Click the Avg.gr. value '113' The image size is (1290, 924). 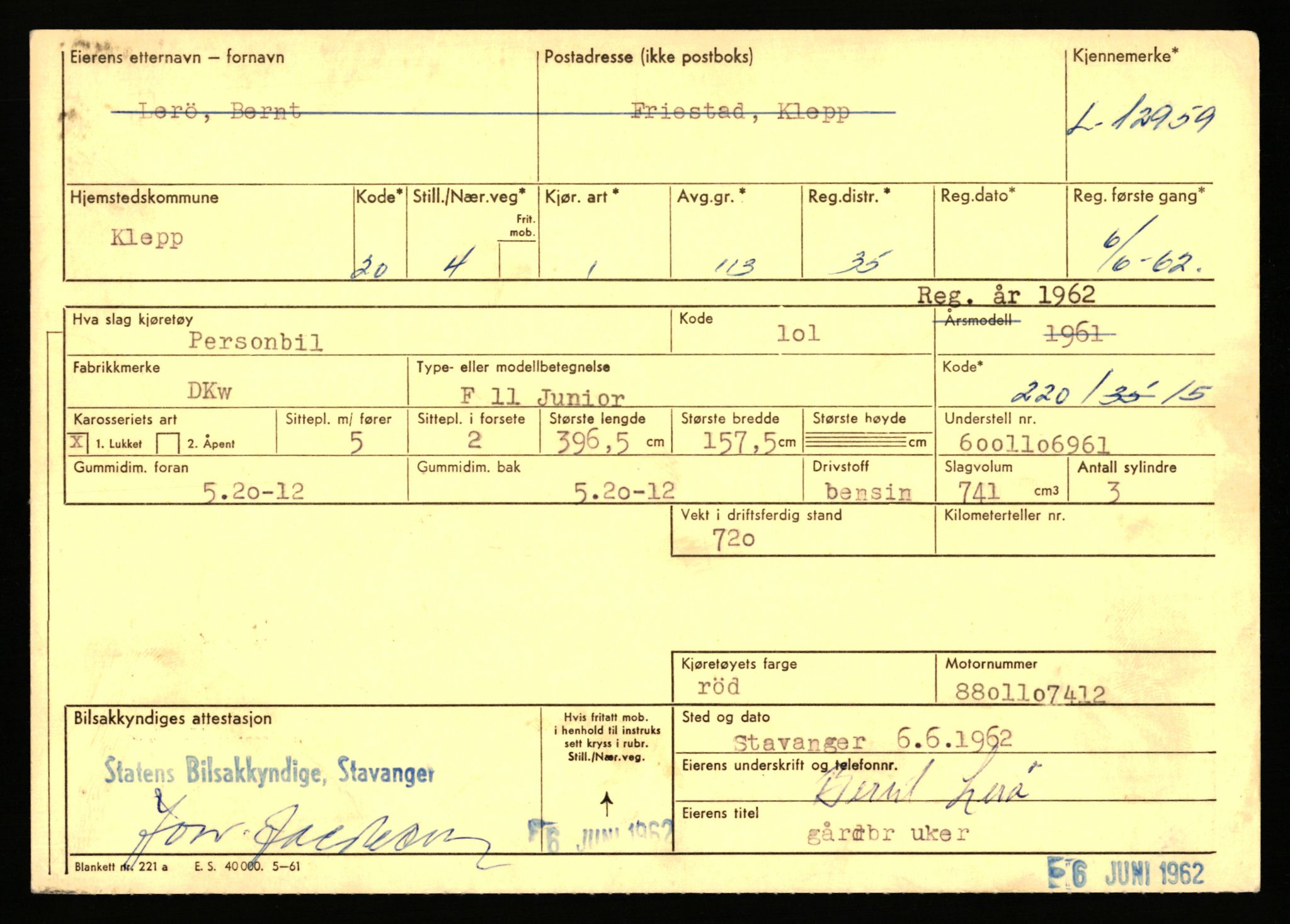pos(734,267)
